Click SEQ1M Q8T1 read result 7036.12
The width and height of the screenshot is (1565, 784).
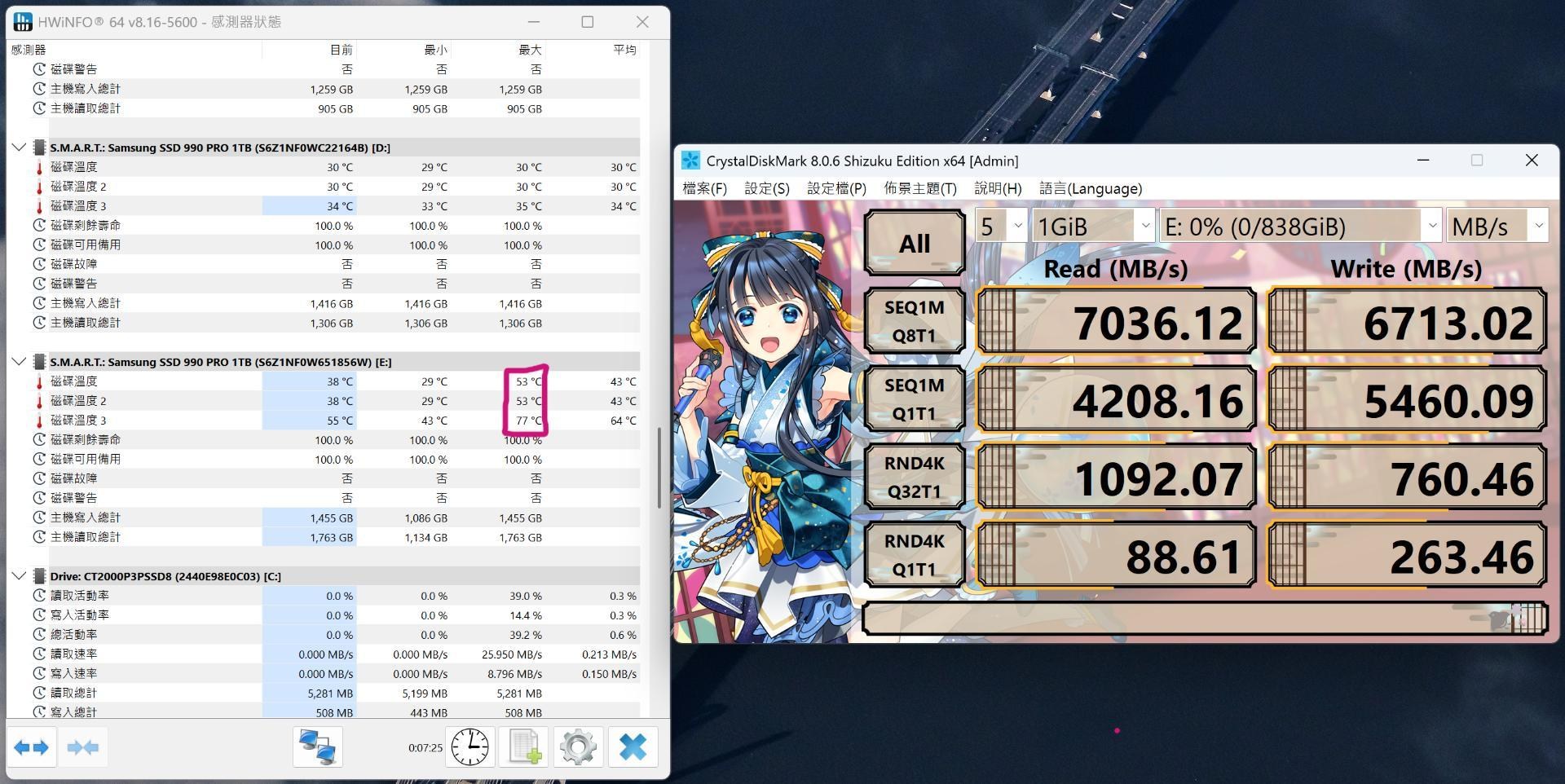1117,321
